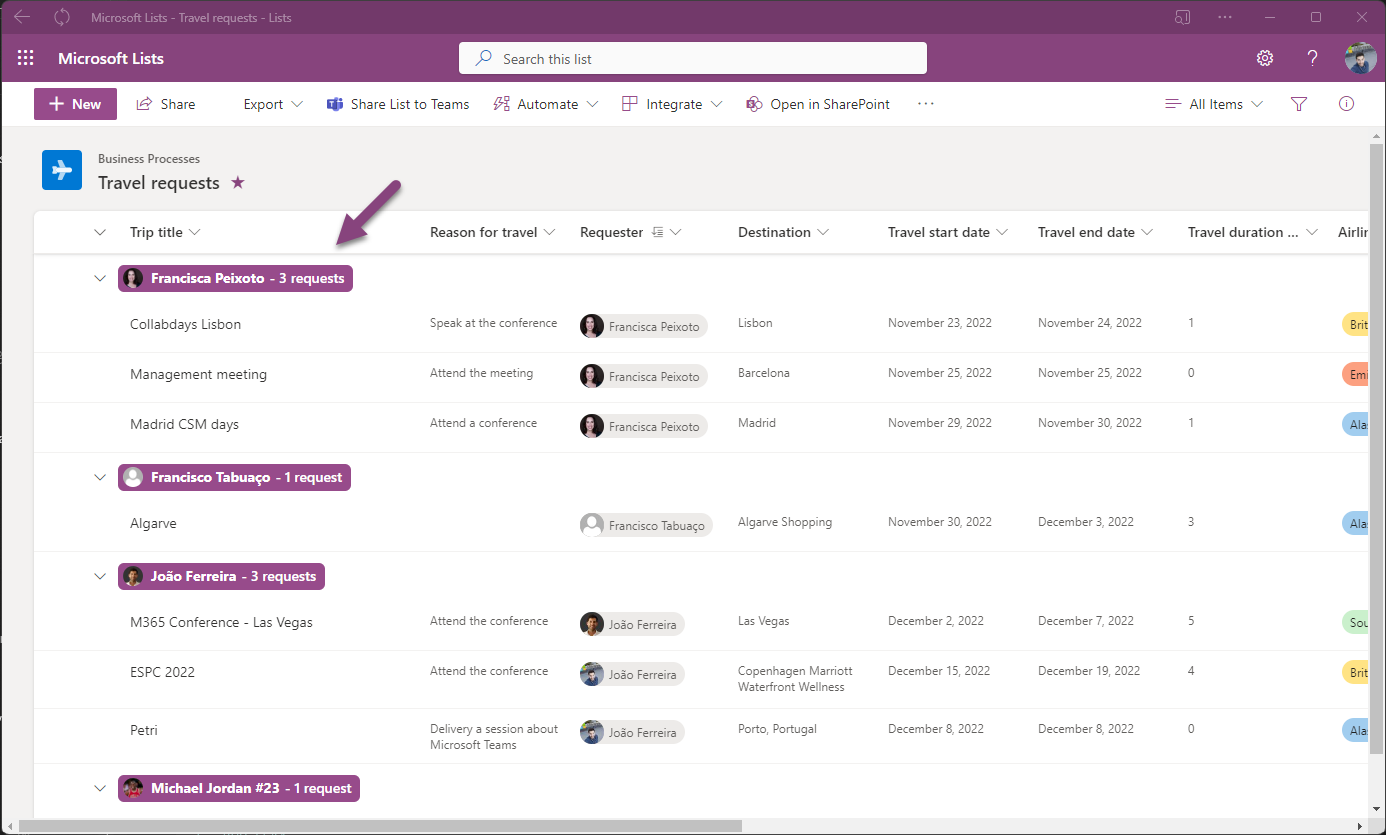
Task: Click the help question mark icon
Action: pyautogui.click(x=1313, y=58)
